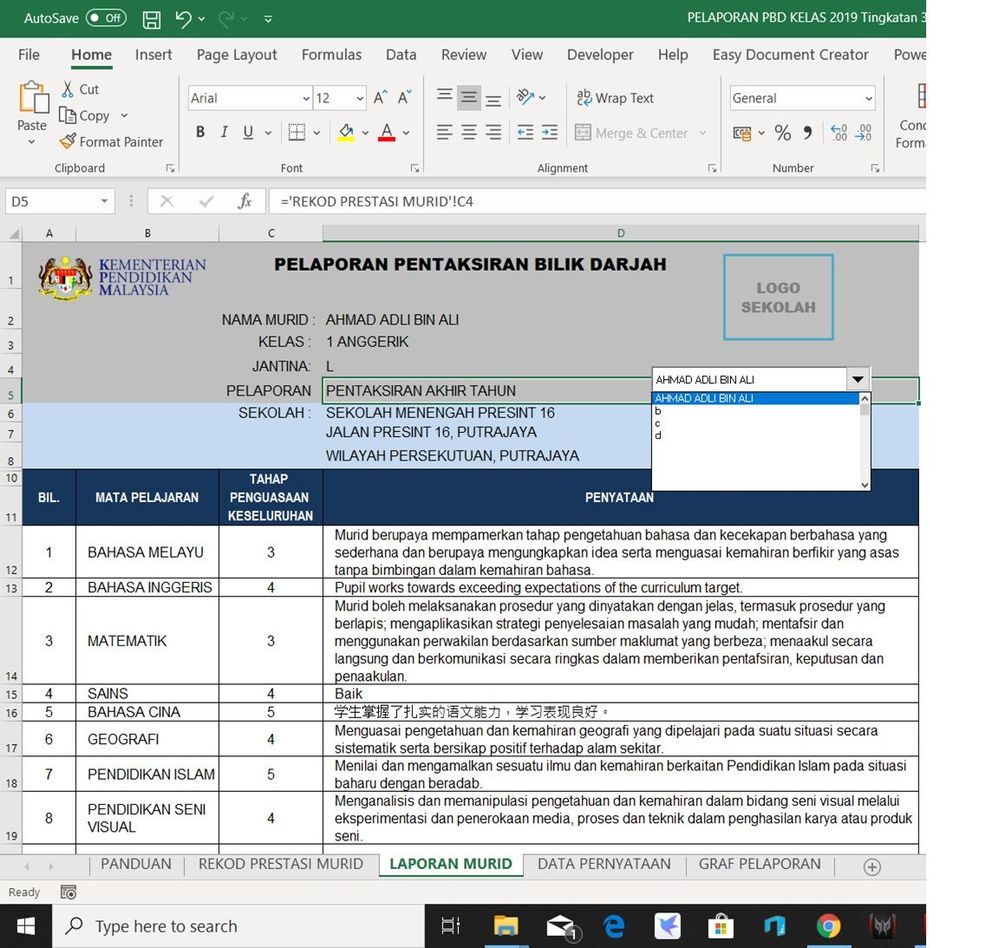Click the Macro recording status icon
Viewport: 999px width, 948px height.
[68, 892]
